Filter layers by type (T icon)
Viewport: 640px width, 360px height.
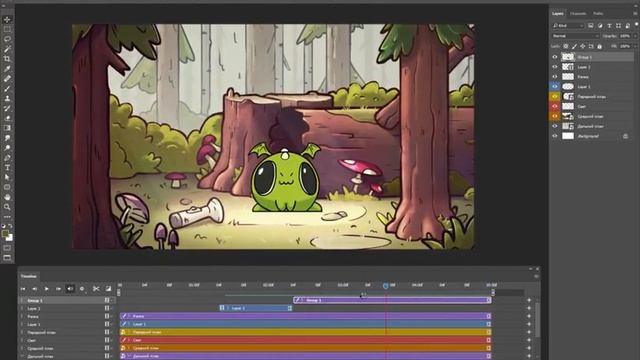click(609, 25)
